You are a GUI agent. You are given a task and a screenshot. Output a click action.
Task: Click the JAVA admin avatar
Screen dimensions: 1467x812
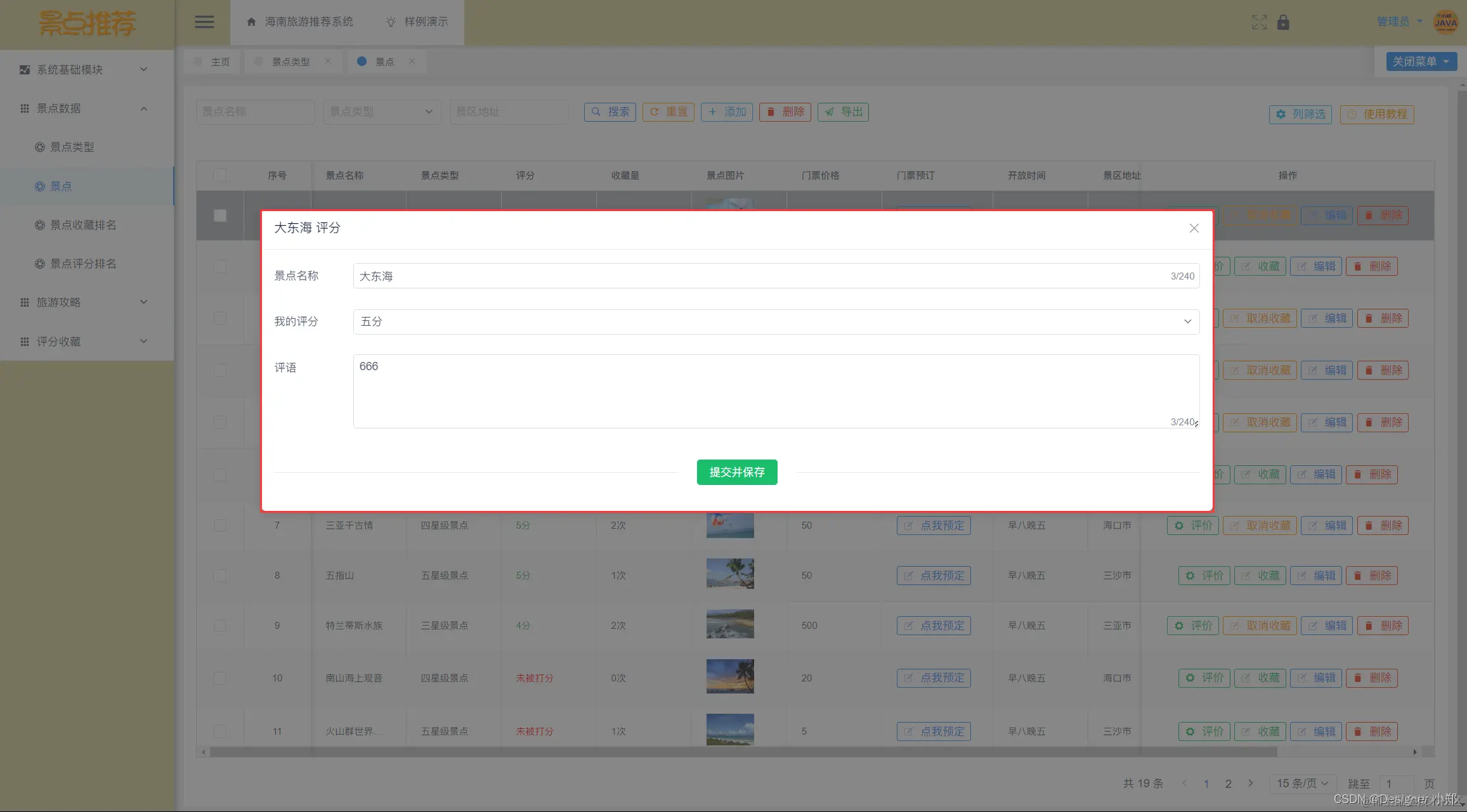[1445, 22]
